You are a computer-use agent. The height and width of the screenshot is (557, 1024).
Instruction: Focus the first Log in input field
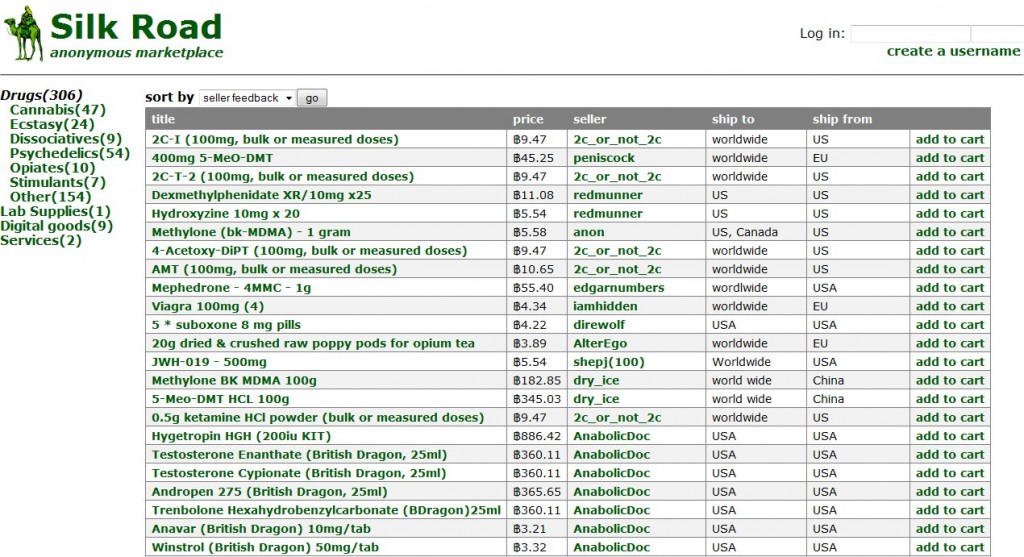910,33
